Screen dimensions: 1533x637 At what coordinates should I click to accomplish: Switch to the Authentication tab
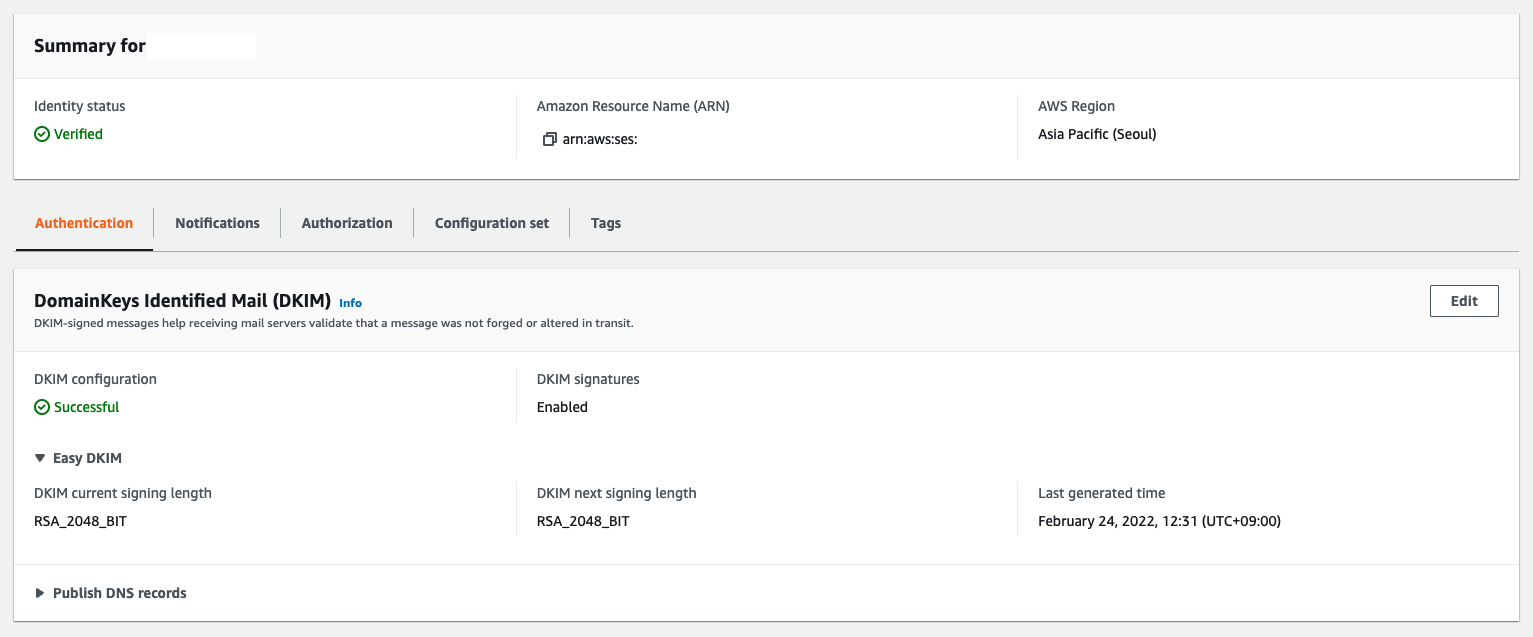(x=84, y=223)
